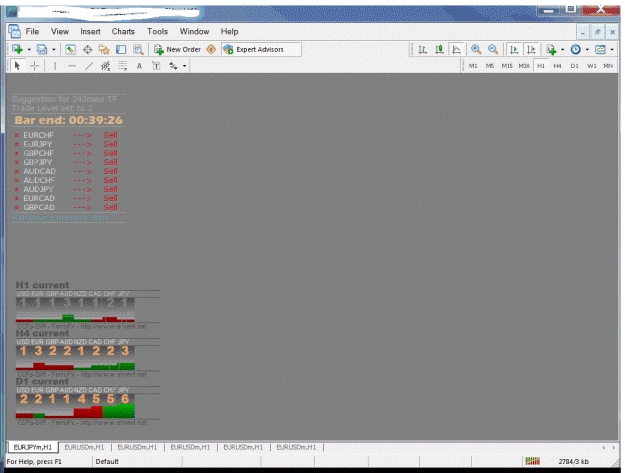The width and height of the screenshot is (625, 473).
Task: Switch chart to bar chart mode
Action: [423, 49]
